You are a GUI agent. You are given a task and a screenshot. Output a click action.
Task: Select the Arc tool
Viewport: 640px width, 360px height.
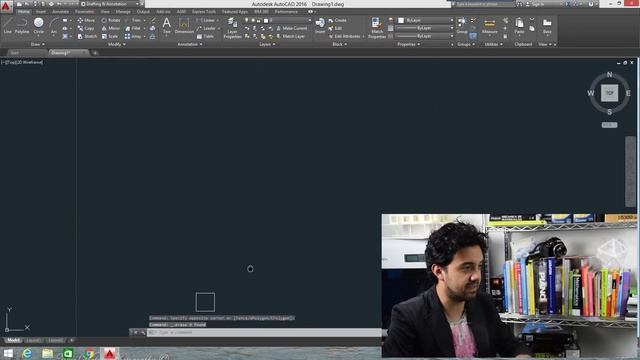click(53, 25)
